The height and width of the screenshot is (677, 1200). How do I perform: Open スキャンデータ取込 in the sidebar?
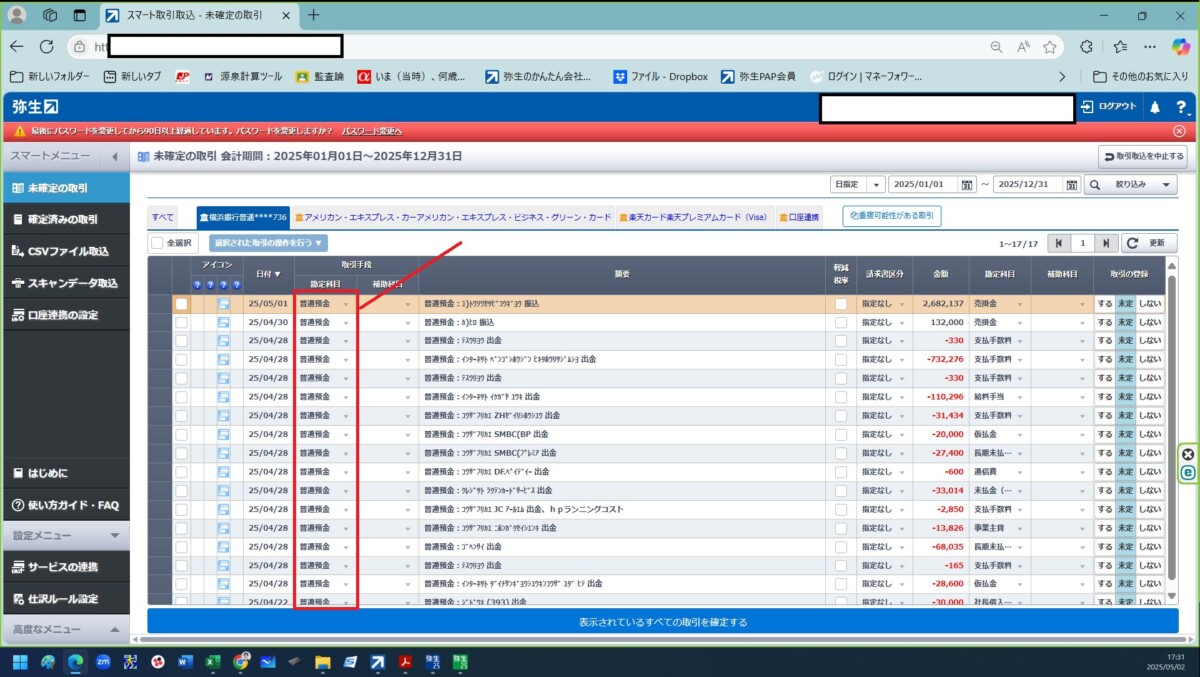[x=65, y=283]
